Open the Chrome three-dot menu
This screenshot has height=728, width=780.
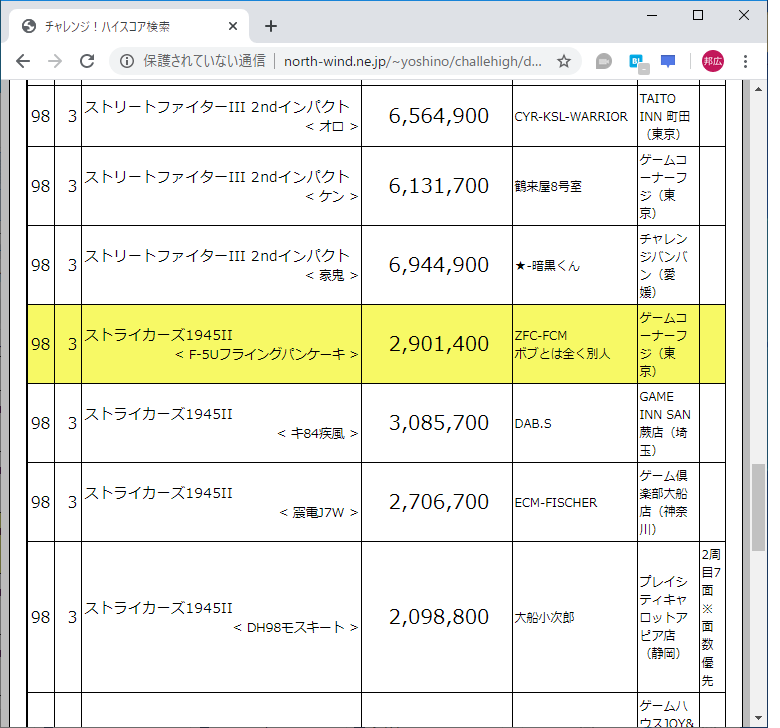coord(745,61)
